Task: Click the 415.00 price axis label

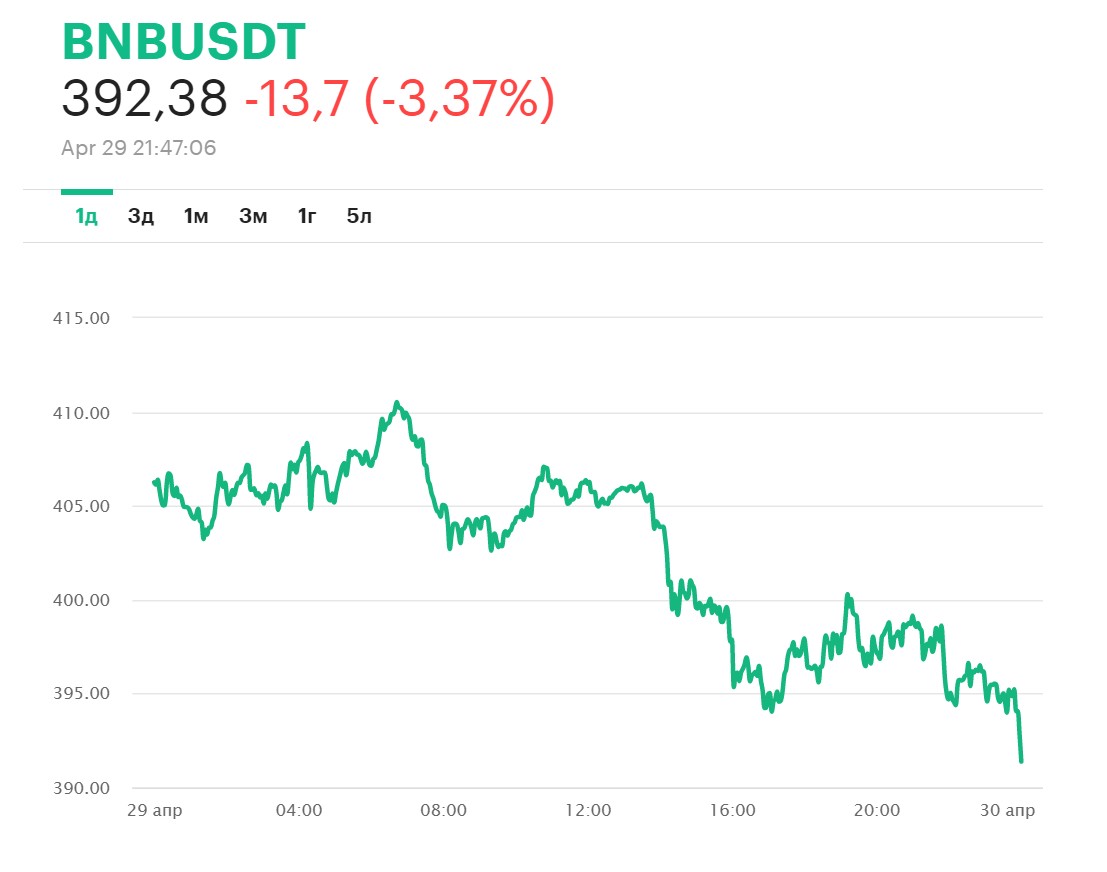Action: pyautogui.click(x=81, y=318)
